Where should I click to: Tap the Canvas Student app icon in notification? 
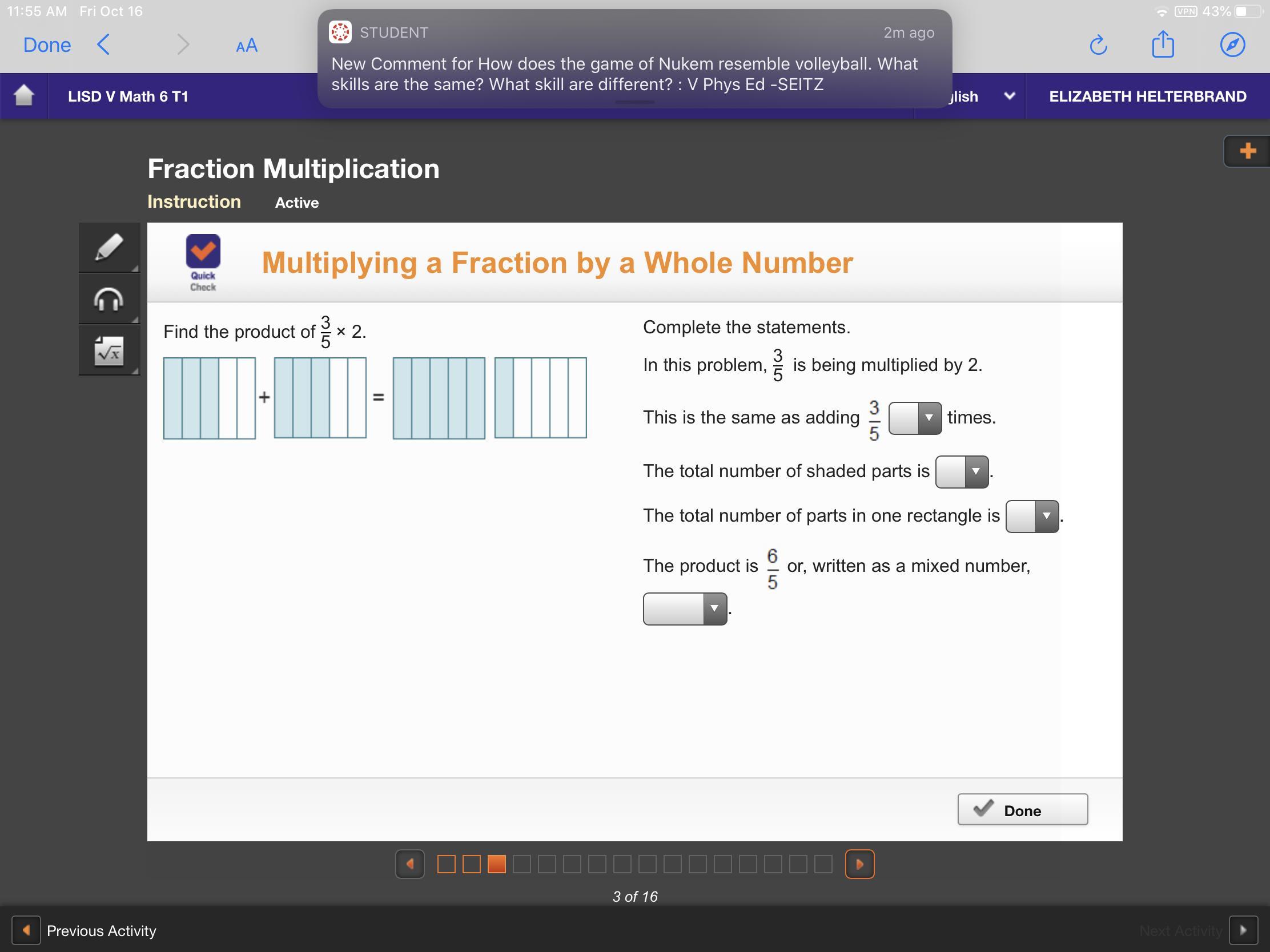[340, 32]
